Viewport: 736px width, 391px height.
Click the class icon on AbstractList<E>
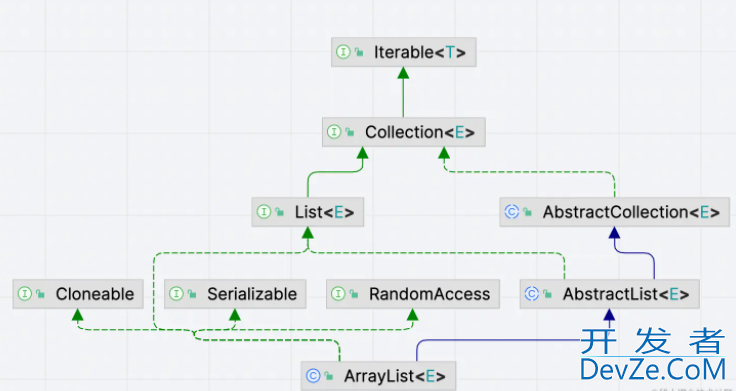531,294
